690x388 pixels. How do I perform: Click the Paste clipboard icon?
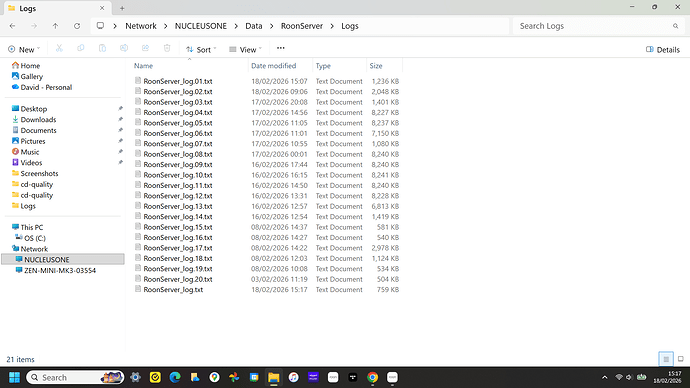[x=102, y=48]
